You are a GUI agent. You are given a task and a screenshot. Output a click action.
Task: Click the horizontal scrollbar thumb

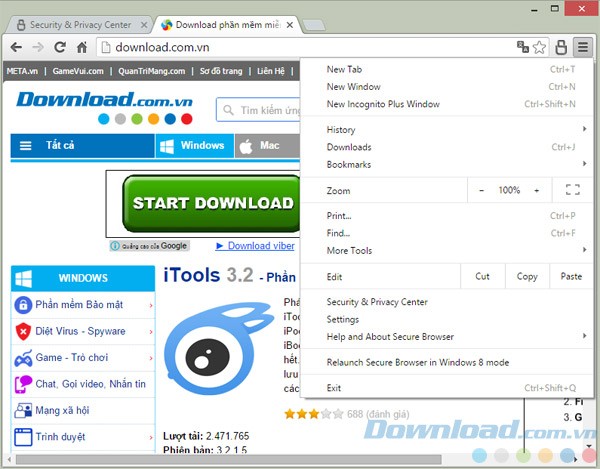click(x=228, y=459)
